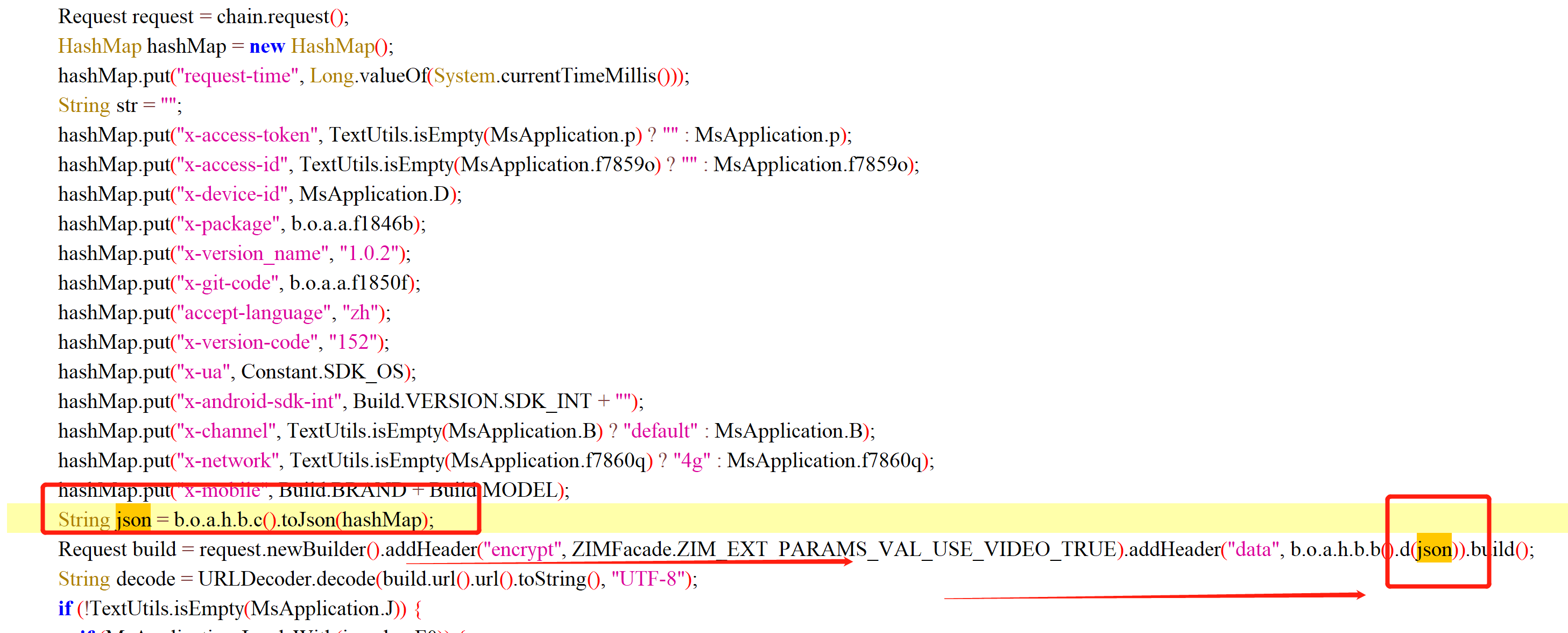The width and height of the screenshot is (1568, 633).
Task: Click the "x-git-code" string
Action: pos(227,283)
